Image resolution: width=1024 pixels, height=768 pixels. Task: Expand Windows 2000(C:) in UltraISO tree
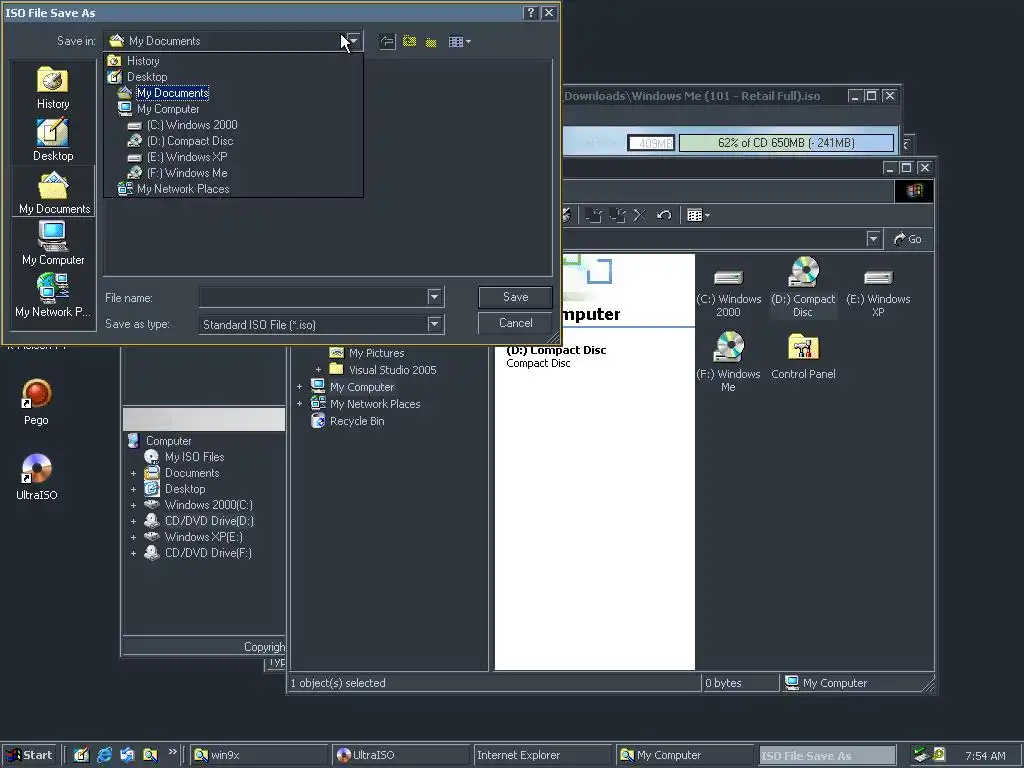pos(133,505)
